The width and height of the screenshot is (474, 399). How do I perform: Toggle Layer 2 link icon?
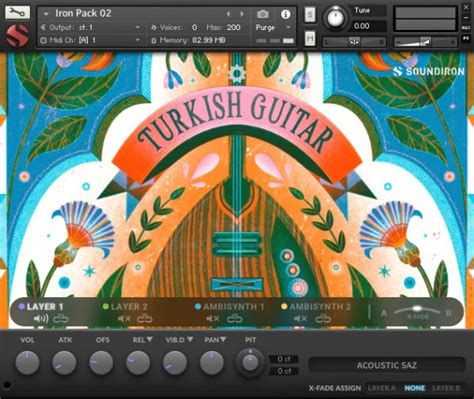(x=145, y=319)
